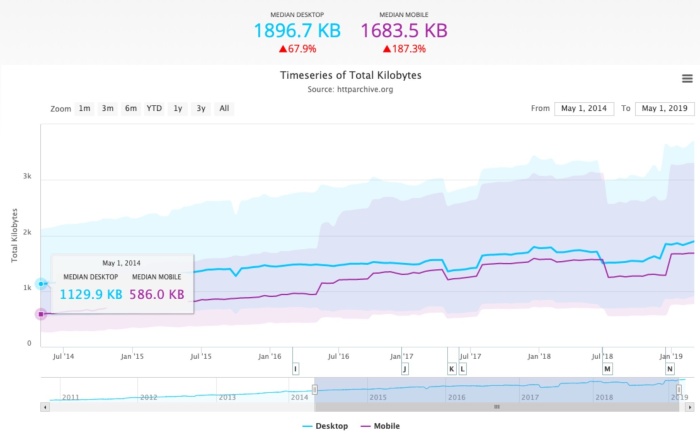Click the 'Source: httparchive.org' subtitle

[x=350, y=89]
